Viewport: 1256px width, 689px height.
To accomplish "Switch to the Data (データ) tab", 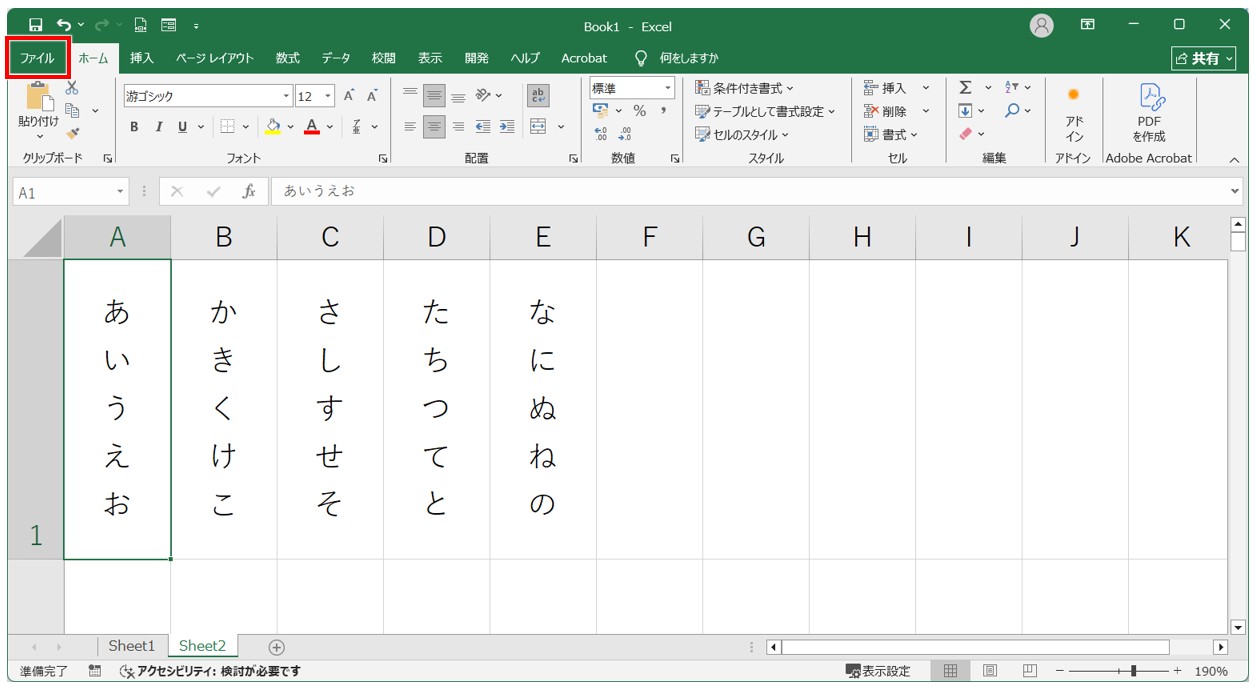I will pos(336,58).
